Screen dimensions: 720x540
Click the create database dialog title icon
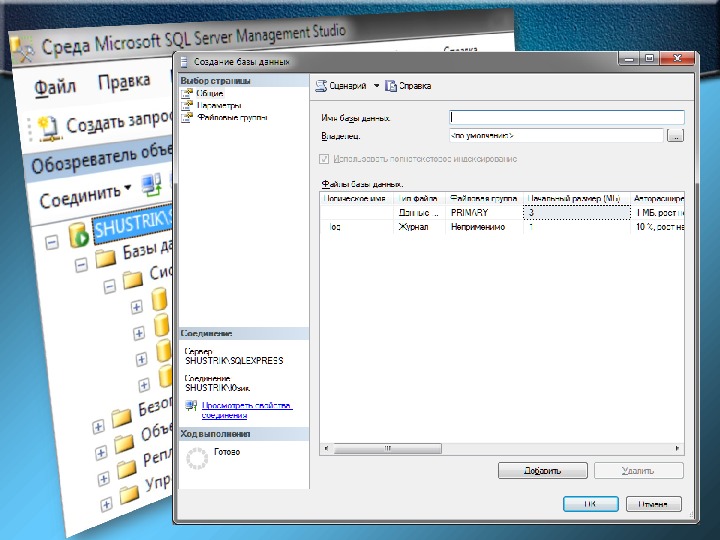coord(184,62)
